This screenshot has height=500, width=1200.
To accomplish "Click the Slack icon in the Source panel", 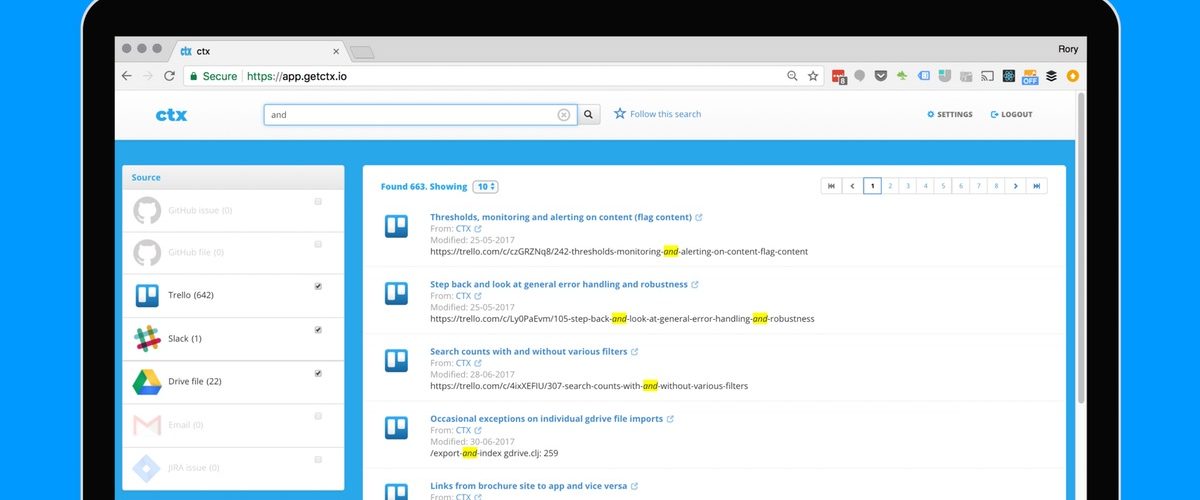I will [147, 339].
